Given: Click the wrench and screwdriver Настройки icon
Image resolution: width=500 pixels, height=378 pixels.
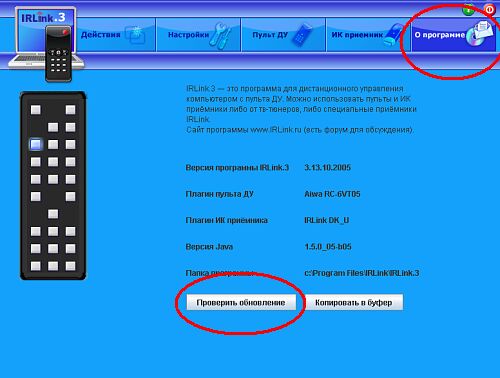Looking at the screenshot, I should point(221,36).
